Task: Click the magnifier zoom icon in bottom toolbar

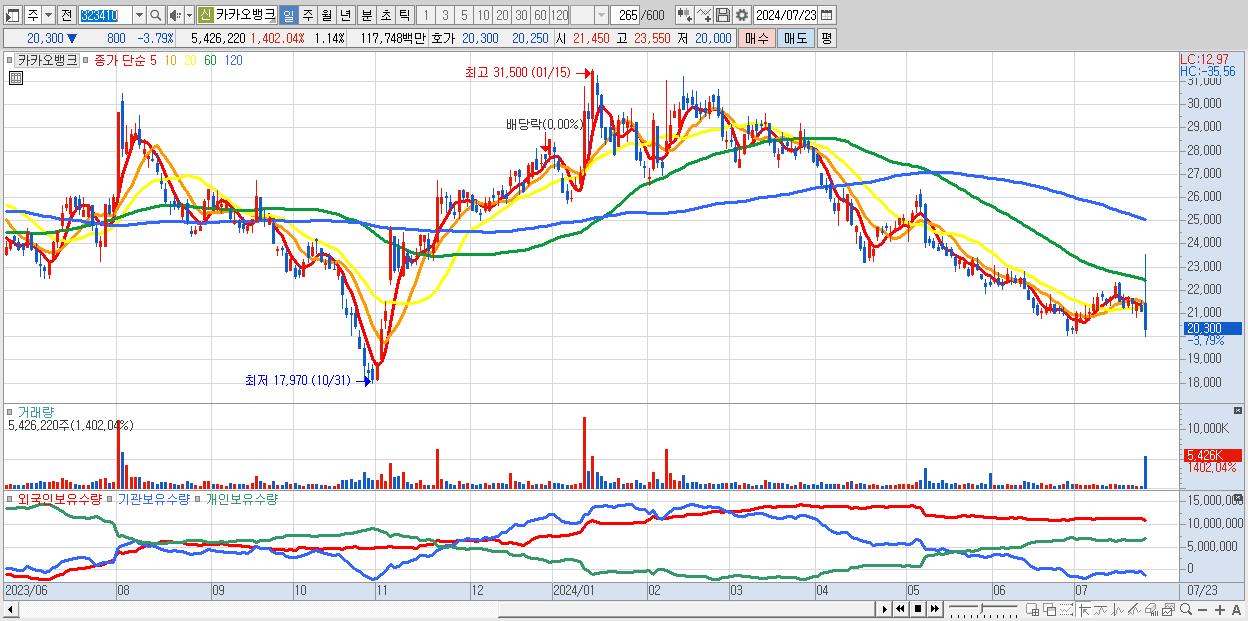Action: (1186, 609)
